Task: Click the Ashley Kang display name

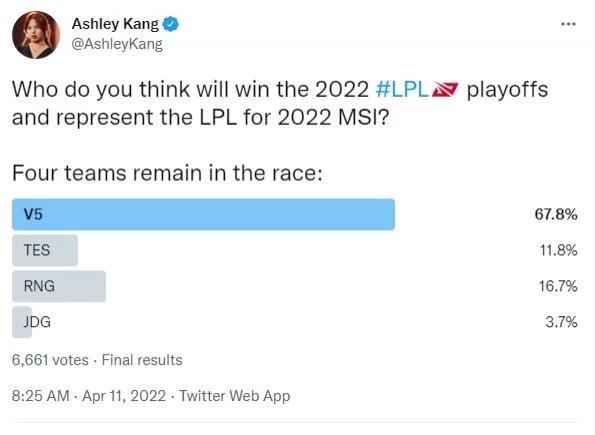Action: [115, 24]
